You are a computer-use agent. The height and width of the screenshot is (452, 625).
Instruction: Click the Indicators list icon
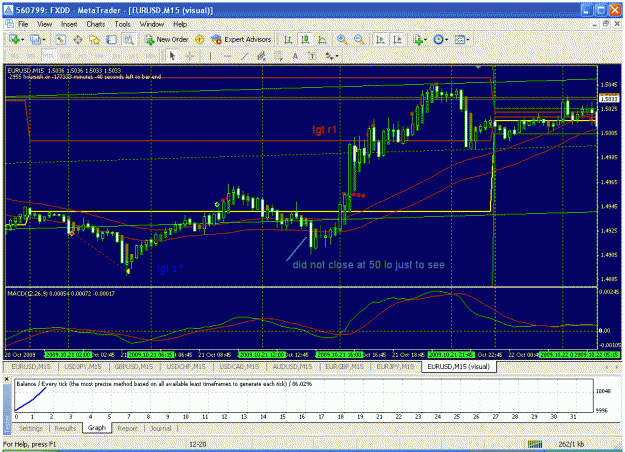[x=418, y=39]
